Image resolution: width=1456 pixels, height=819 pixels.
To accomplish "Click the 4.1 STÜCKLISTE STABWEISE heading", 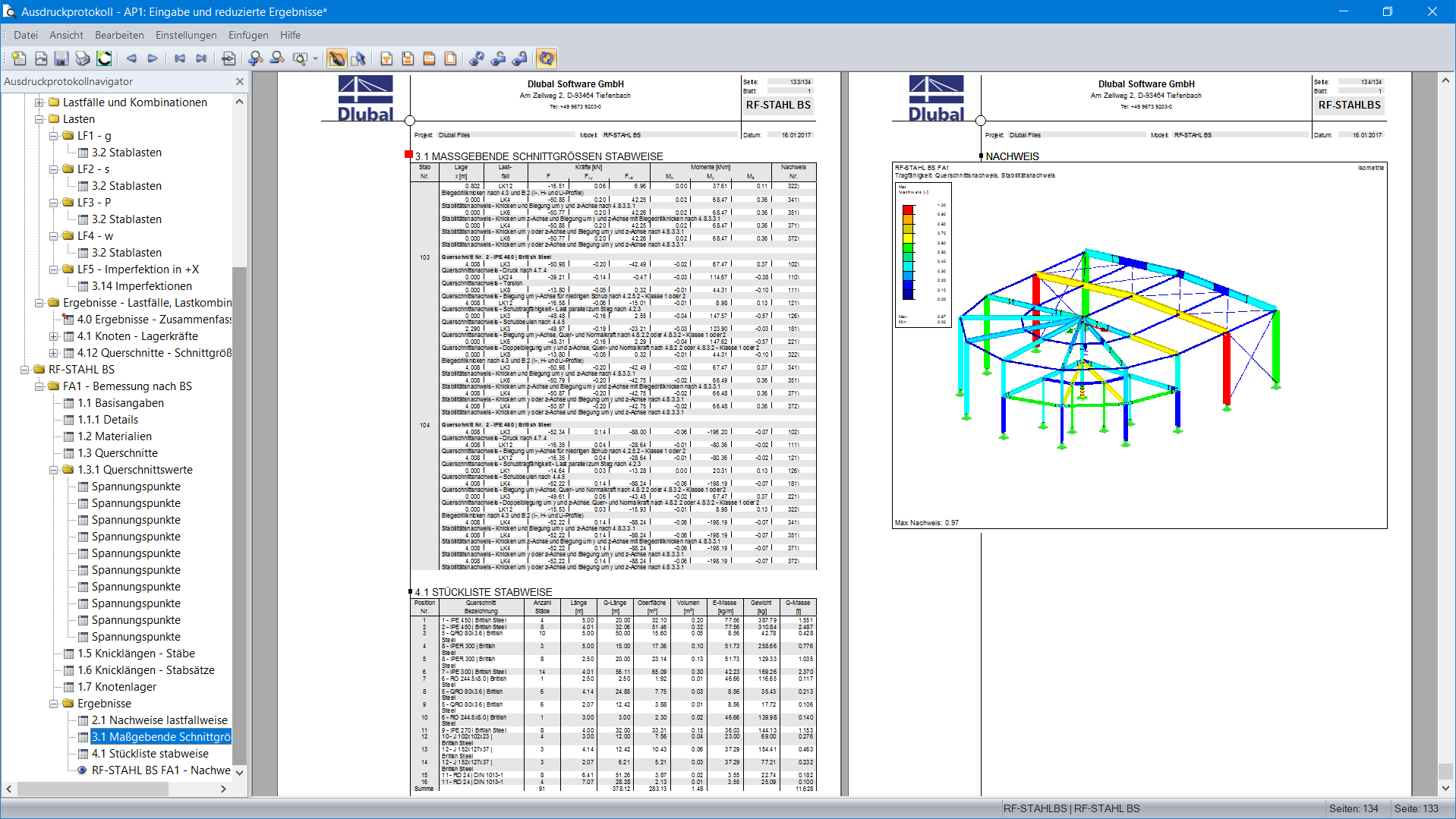I will [484, 592].
